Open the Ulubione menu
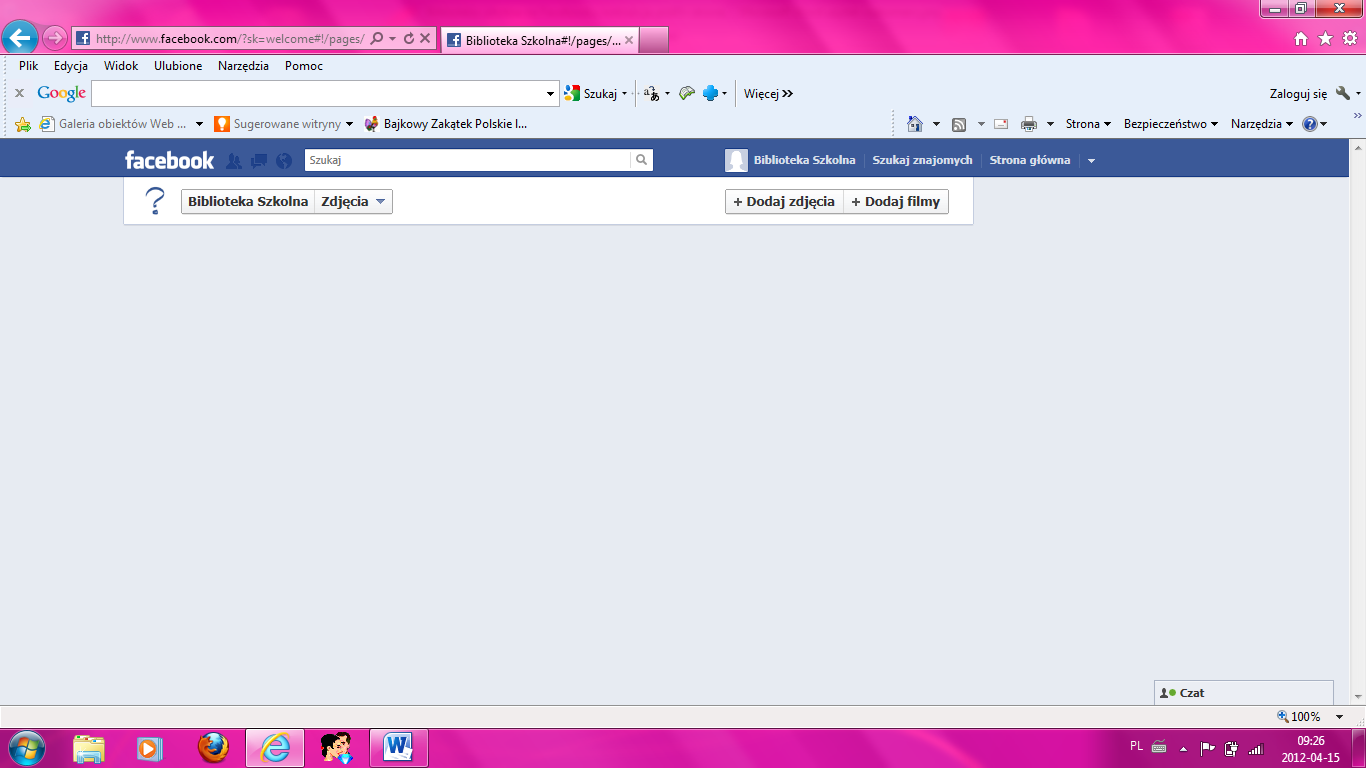 coord(178,66)
